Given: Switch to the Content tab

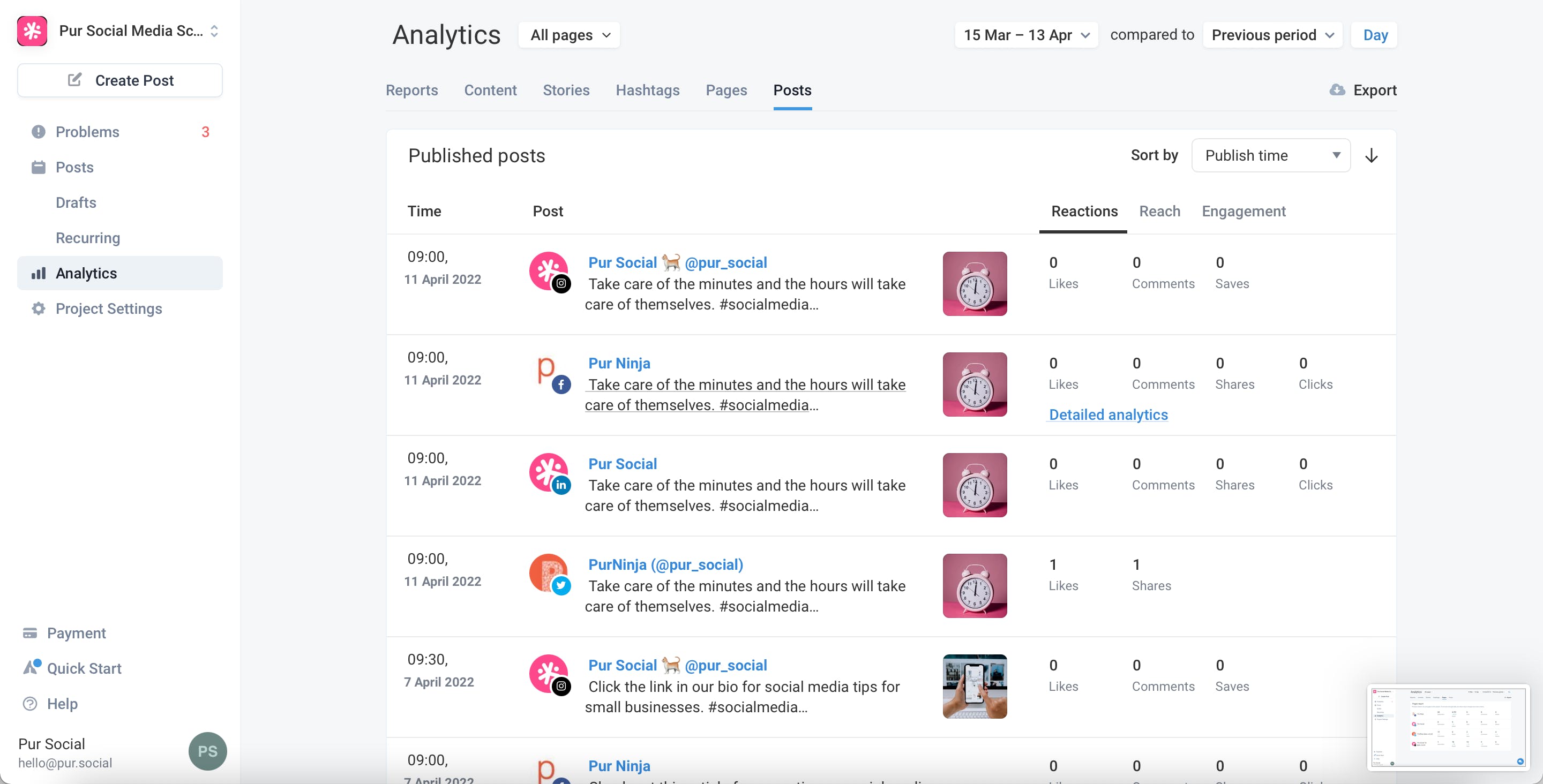Looking at the screenshot, I should point(491,90).
